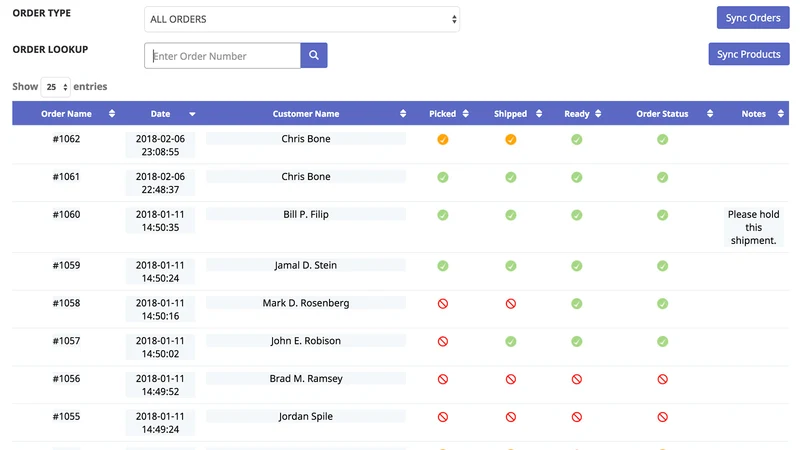Screen dimensions: 800x450
Task: Click the Sync Products button
Action: 748,54
